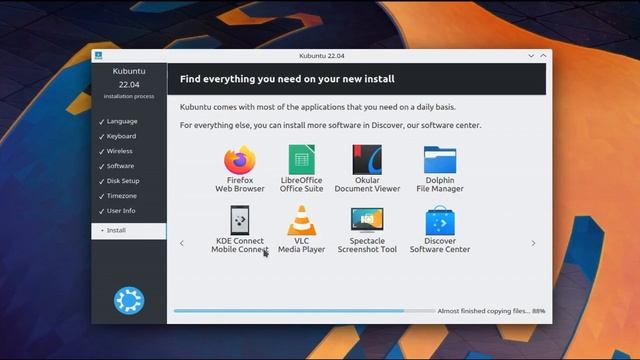Click the 'KDE Connect Mobile Connect' label
Image resolution: width=640 pixels, height=360 pixels.
tap(240, 245)
